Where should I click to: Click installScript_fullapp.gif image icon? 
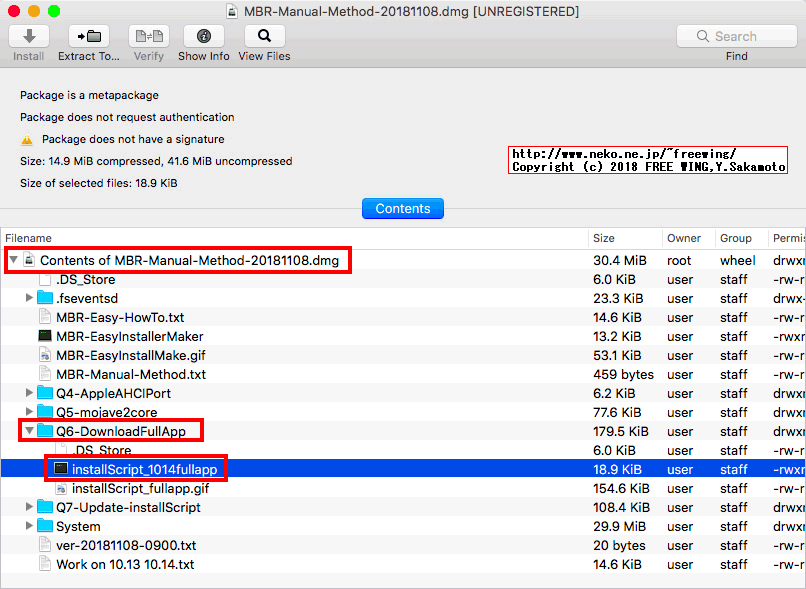61,488
